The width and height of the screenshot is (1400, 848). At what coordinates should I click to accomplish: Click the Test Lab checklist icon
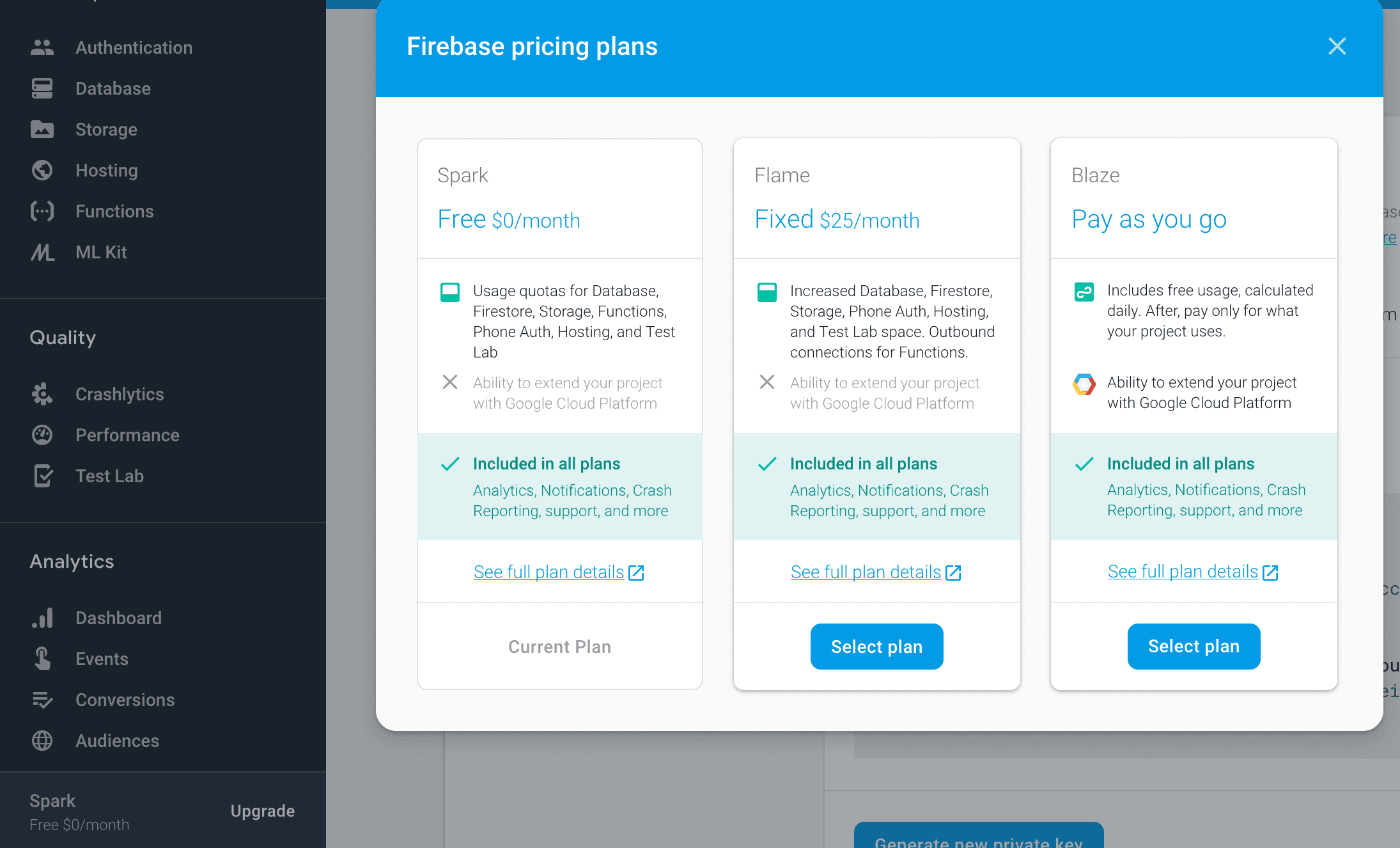[x=42, y=476]
